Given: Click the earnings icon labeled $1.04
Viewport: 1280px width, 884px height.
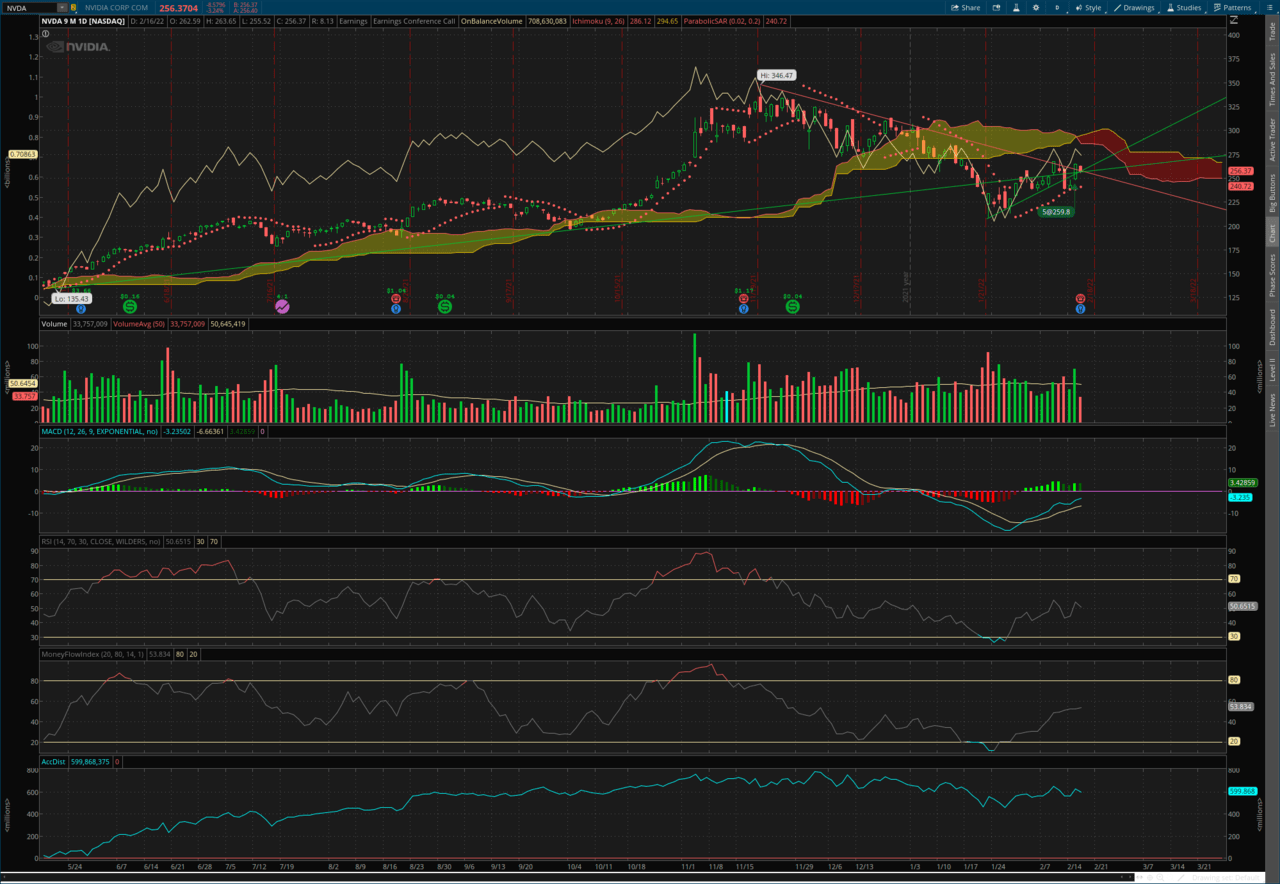Looking at the screenshot, I should [x=396, y=298].
